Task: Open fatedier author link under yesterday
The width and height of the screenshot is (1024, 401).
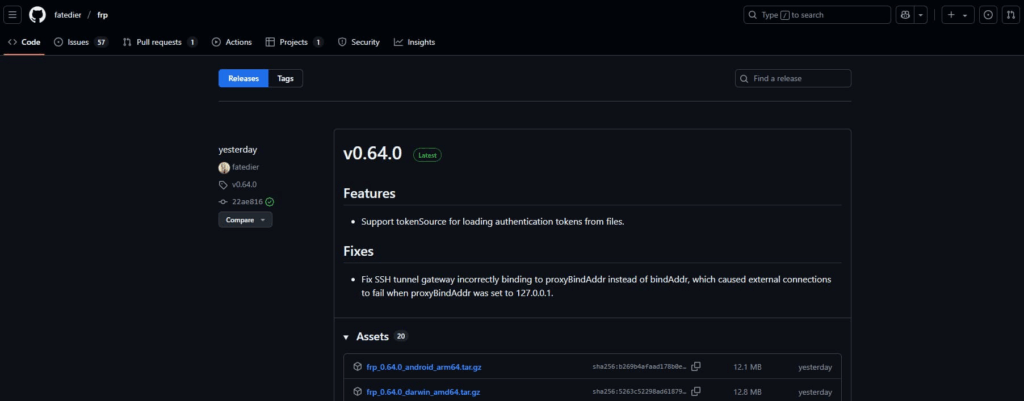Action: tap(246, 167)
